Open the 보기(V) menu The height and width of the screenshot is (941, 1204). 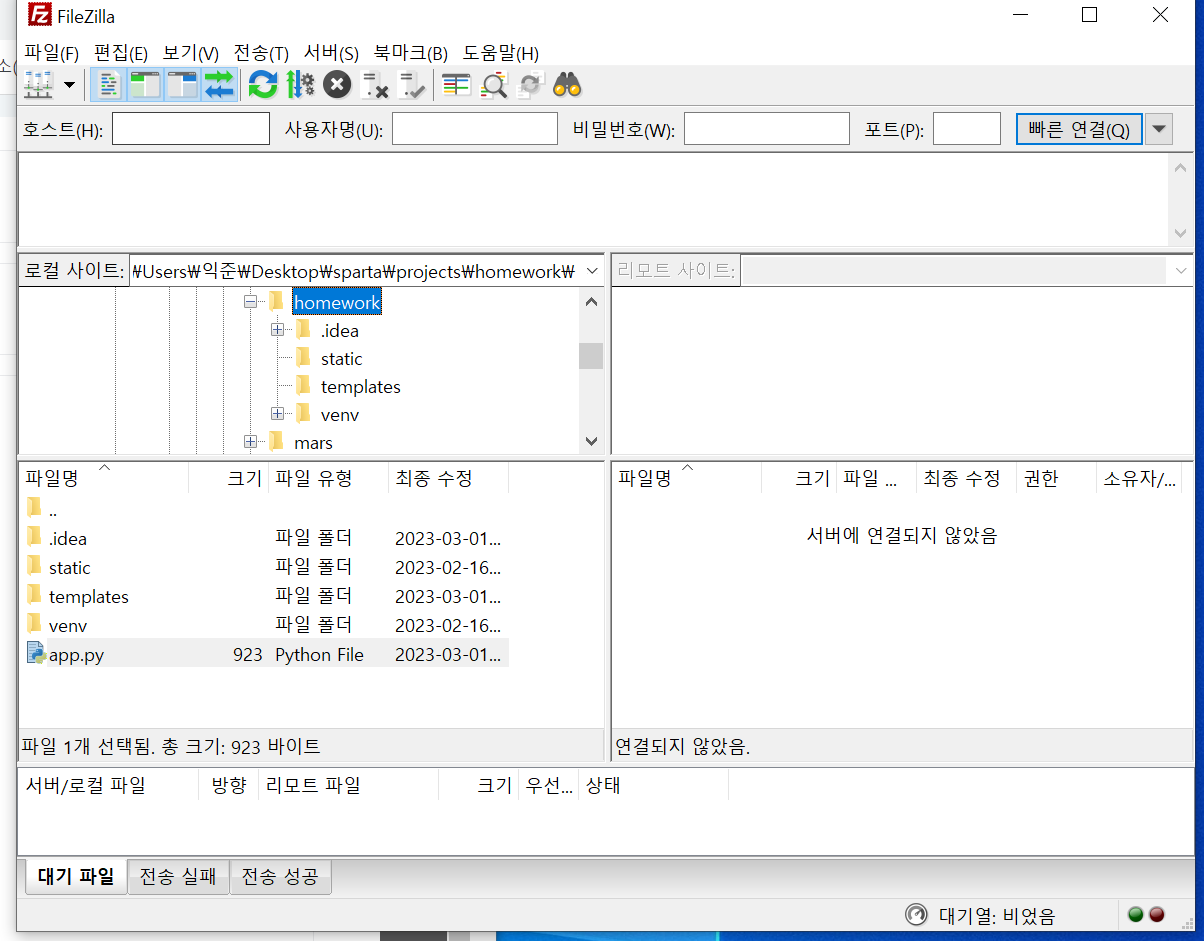click(191, 53)
